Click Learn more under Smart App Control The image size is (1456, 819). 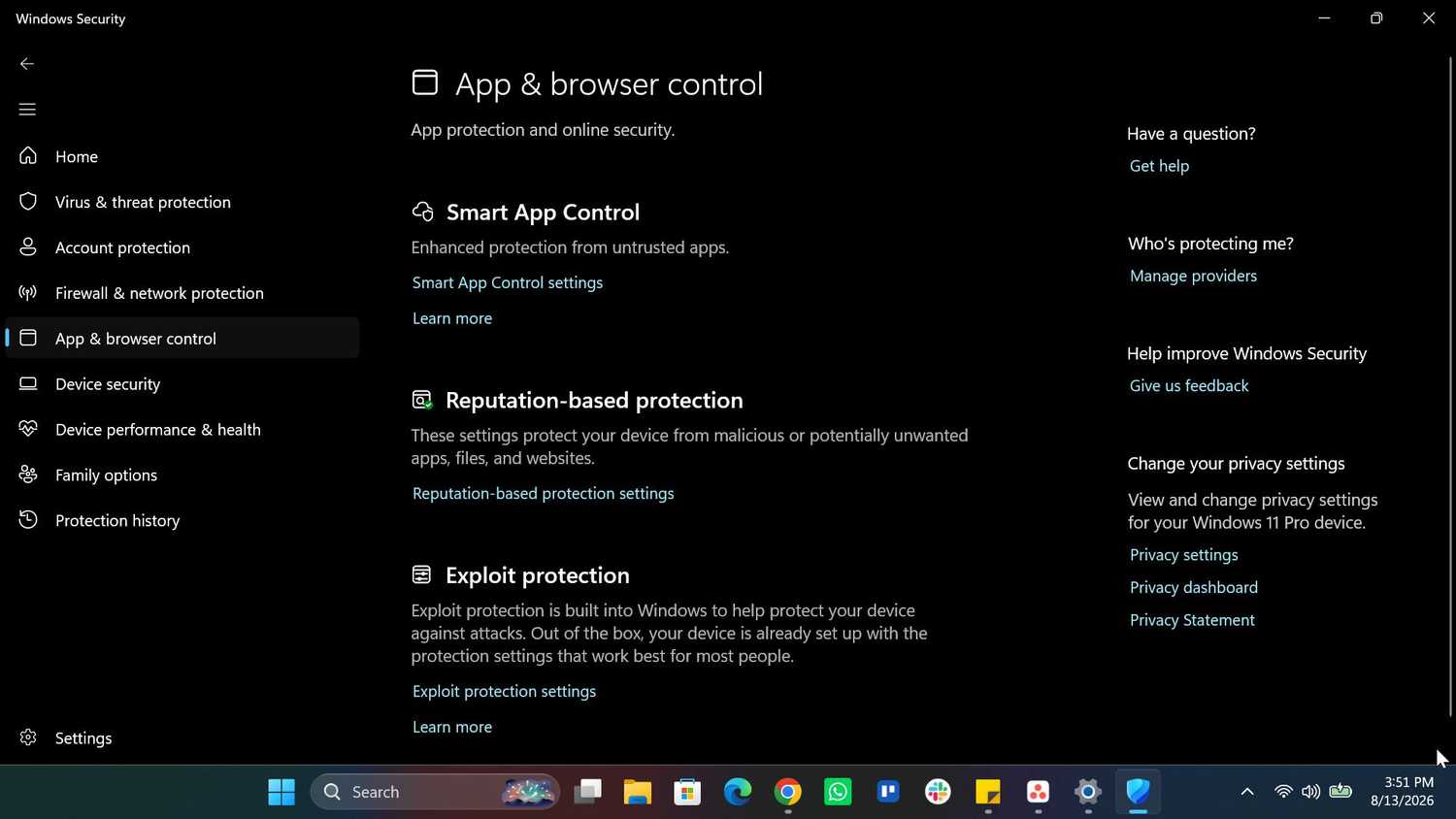[452, 318]
